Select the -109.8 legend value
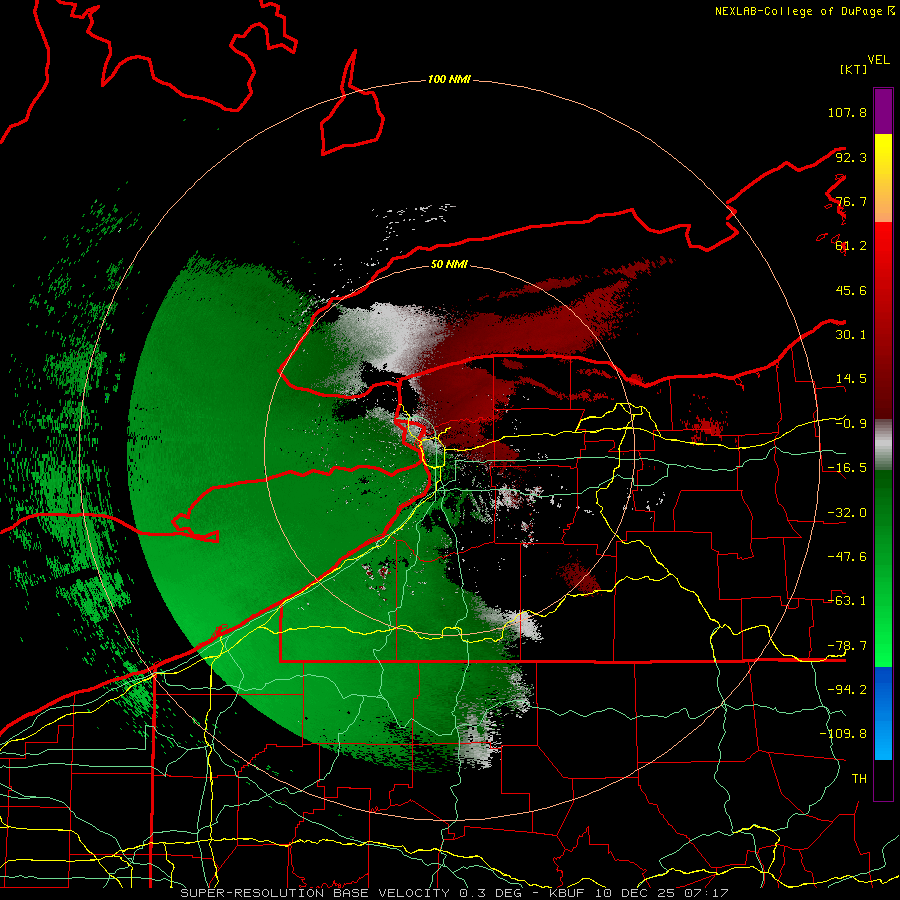900x900 pixels. tap(843, 734)
